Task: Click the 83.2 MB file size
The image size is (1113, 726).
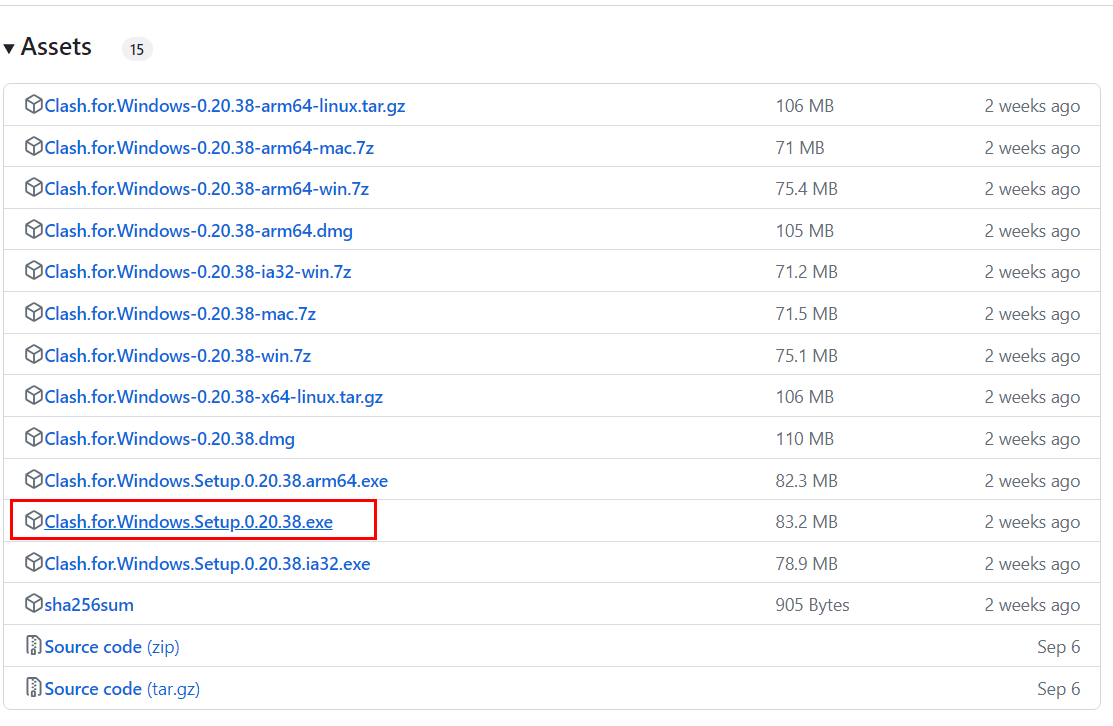Action: click(x=806, y=522)
